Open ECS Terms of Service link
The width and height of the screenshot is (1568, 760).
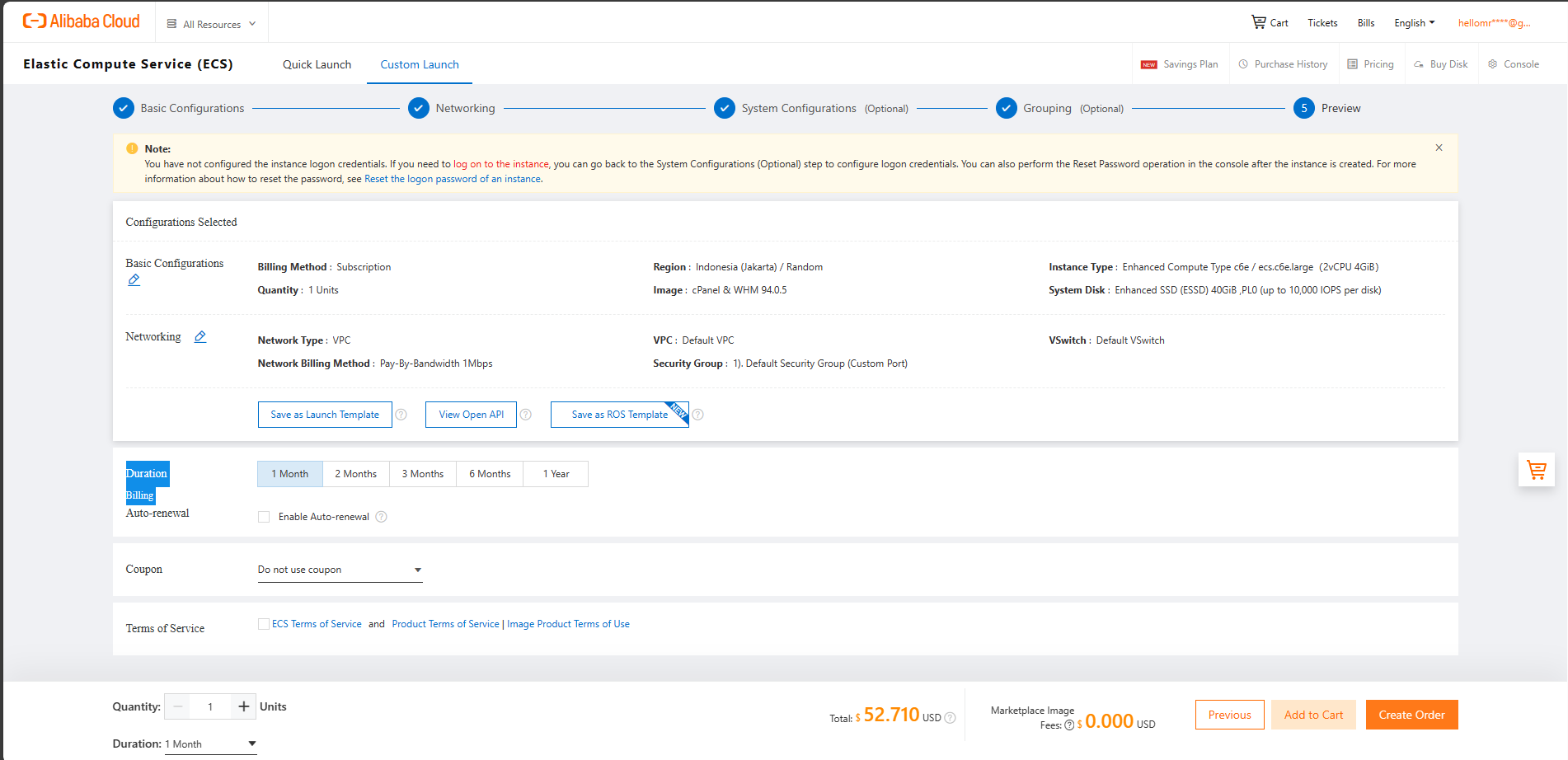point(317,624)
